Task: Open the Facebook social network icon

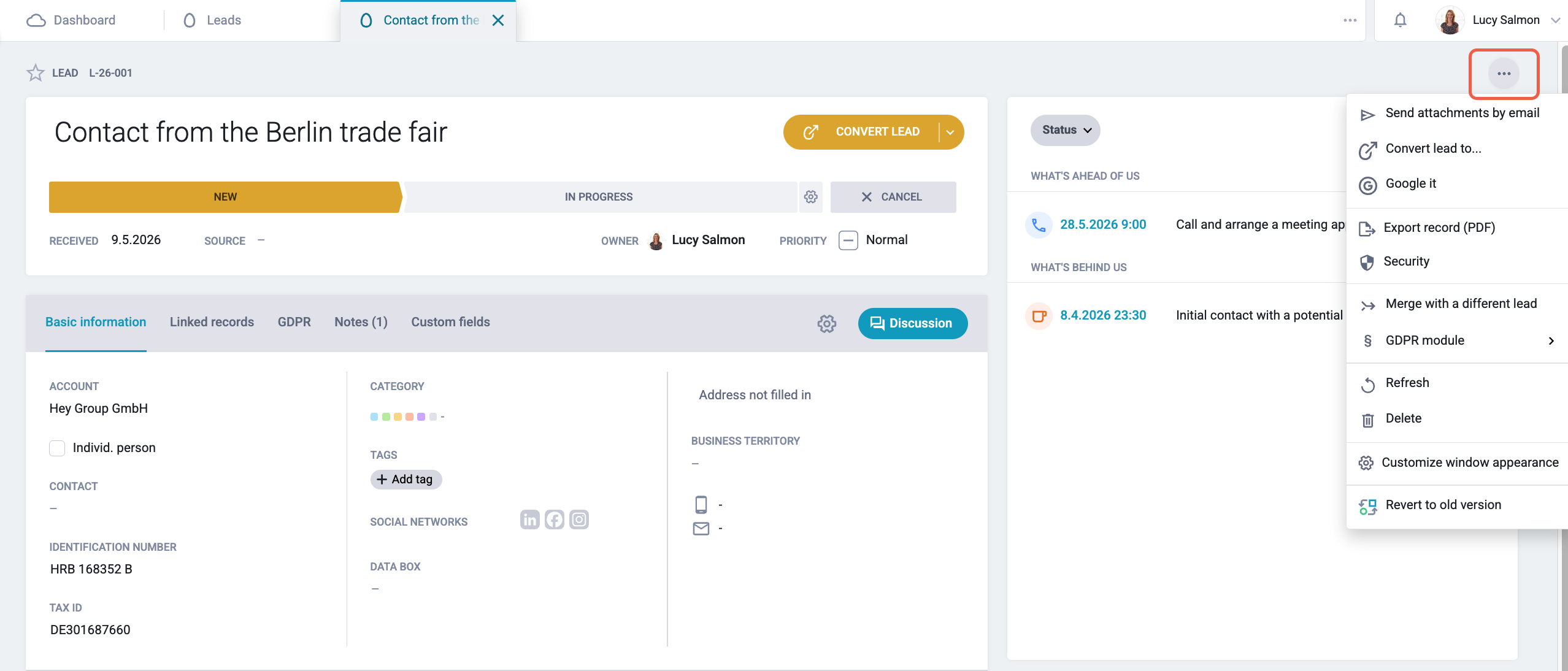Action: click(554, 520)
